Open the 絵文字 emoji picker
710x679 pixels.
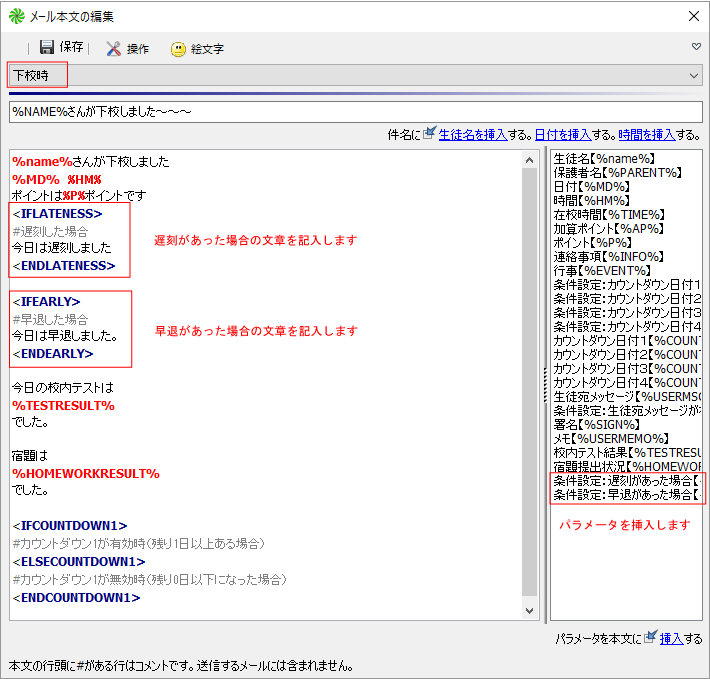tap(197, 48)
